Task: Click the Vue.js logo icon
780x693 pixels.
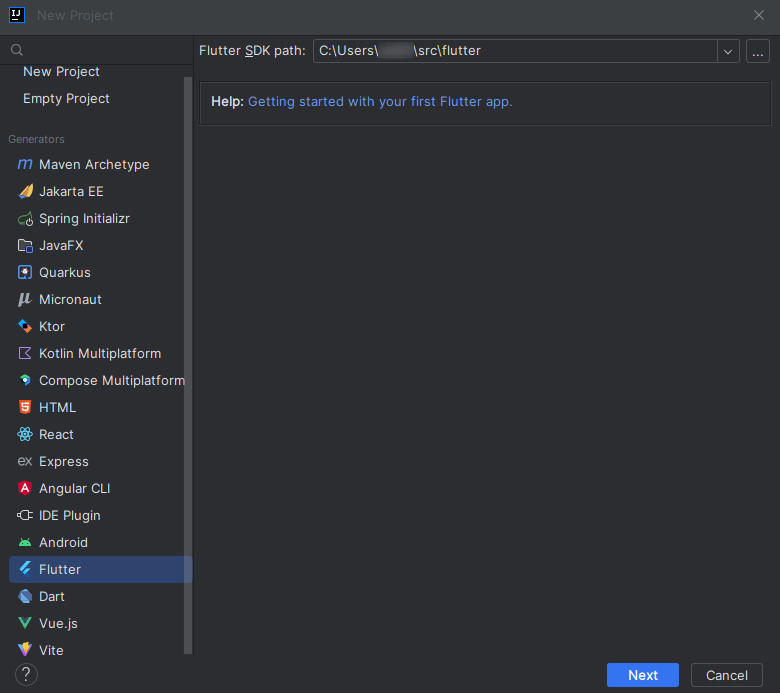Action: (x=25, y=623)
